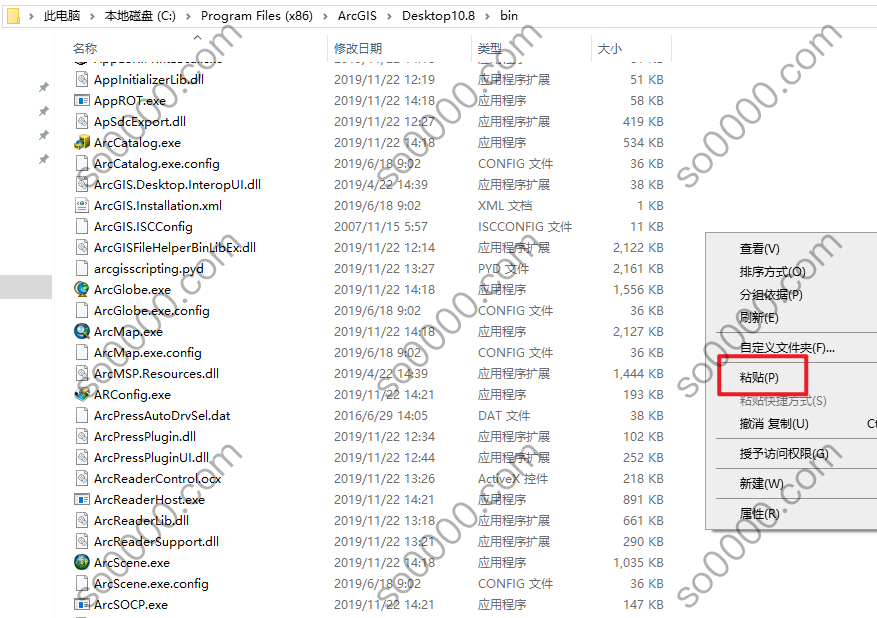877x618 pixels.
Task: Select 属性(R) in the context menu
Action: [759, 513]
